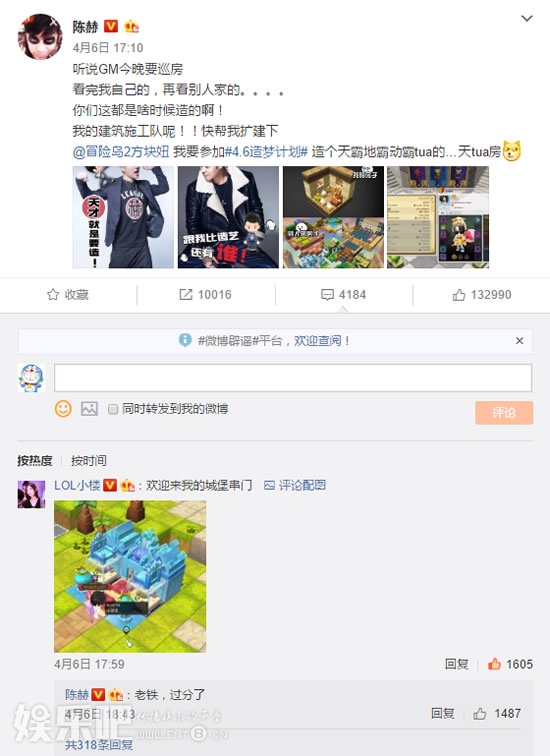Screen dimensions: 550x756
Task: Click the insert image icon in comment box
Action: (89, 409)
